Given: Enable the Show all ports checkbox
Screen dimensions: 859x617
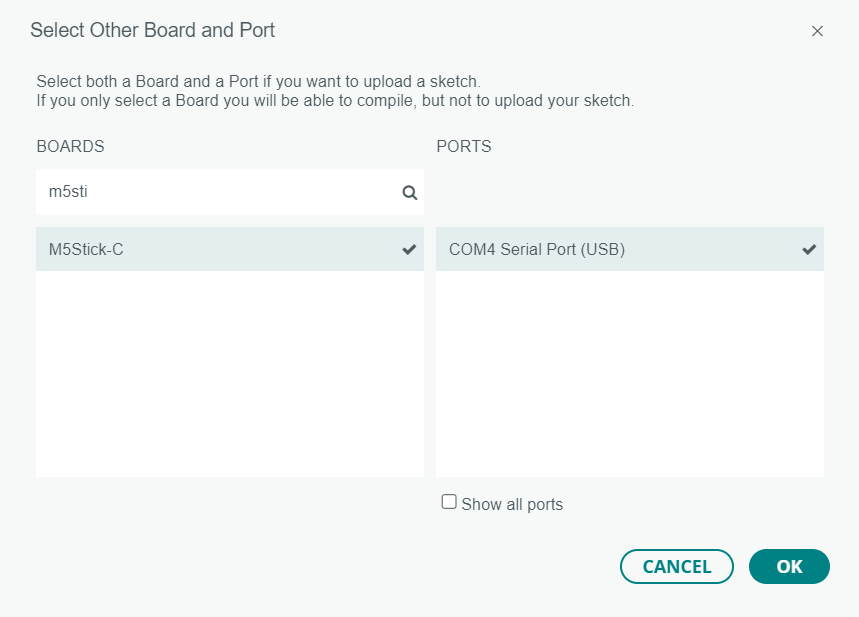Looking at the screenshot, I should pos(449,502).
